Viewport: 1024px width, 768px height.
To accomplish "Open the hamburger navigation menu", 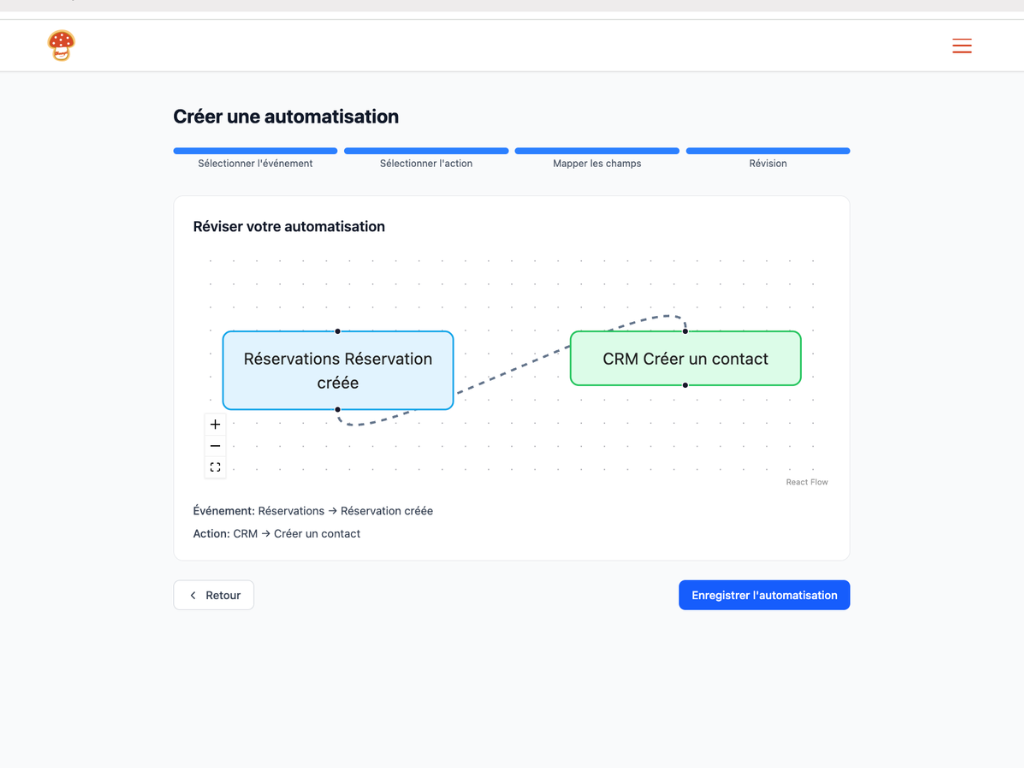I will (961, 45).
